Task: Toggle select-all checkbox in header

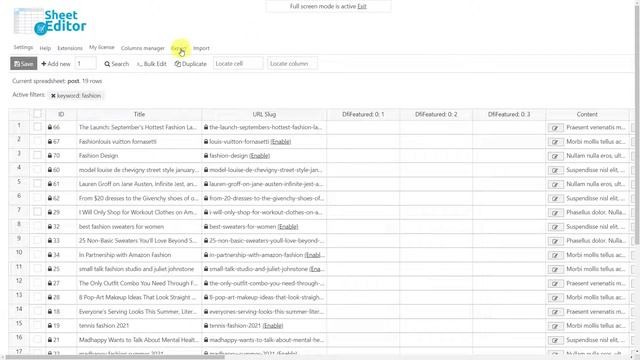Action: point(37,114)
